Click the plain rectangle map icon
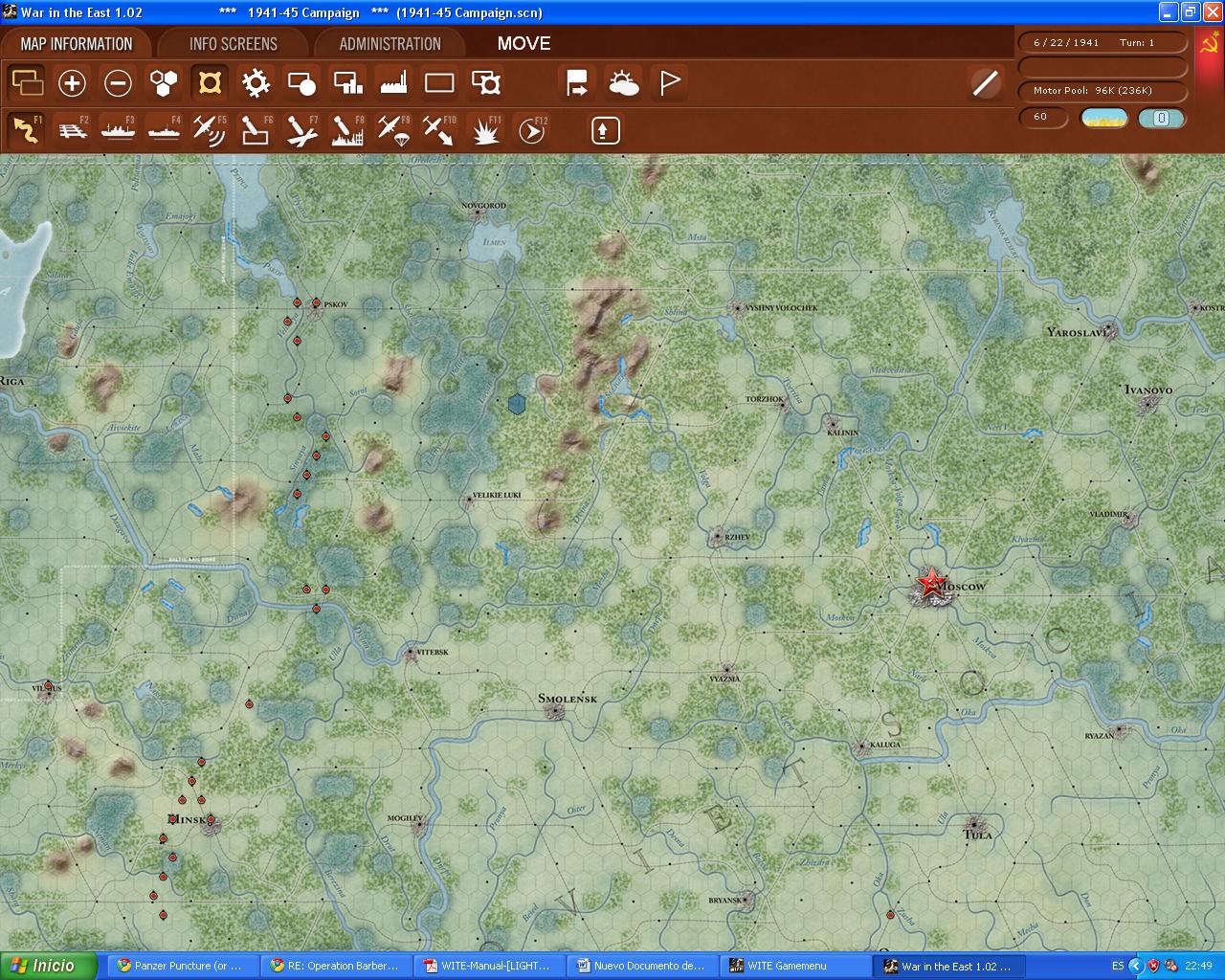The height and width of the screenshot is (980, 1225). (x=439, y=83)
